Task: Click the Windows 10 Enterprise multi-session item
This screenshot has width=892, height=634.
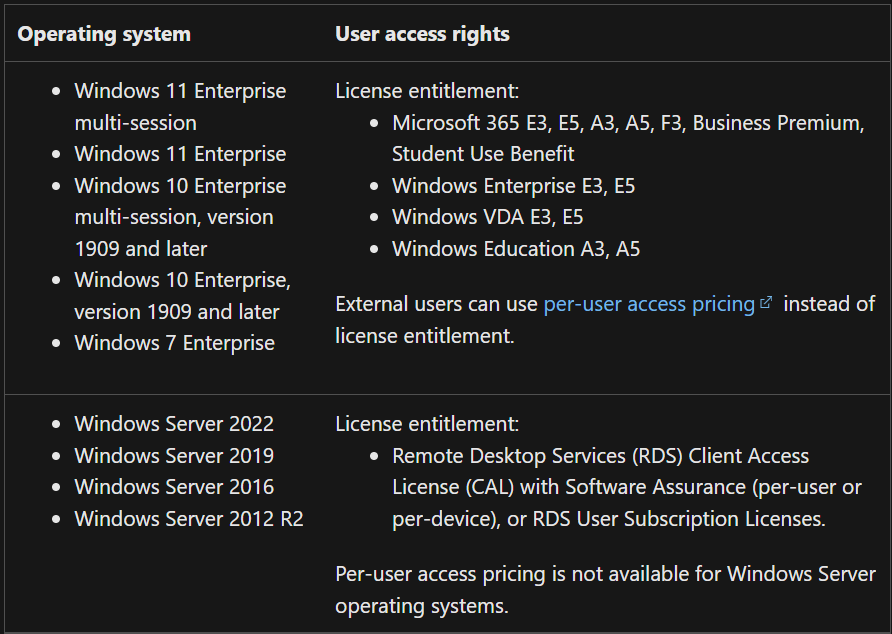Action: click(x=180, y=217)
